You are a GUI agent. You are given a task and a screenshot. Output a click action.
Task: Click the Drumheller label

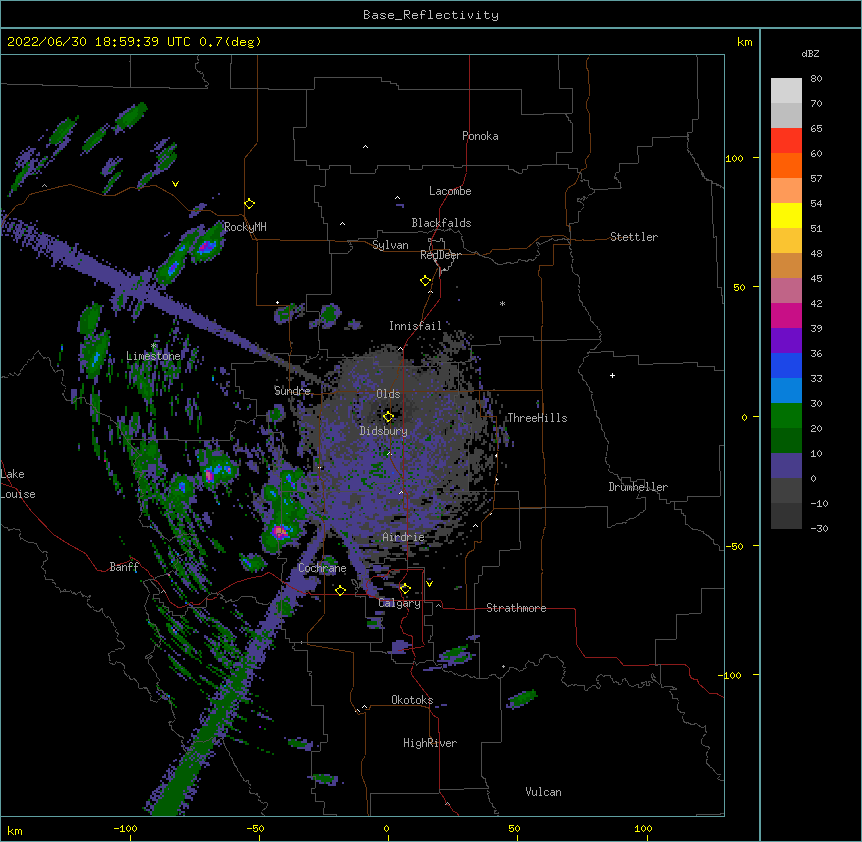click(x=638, y=487)
